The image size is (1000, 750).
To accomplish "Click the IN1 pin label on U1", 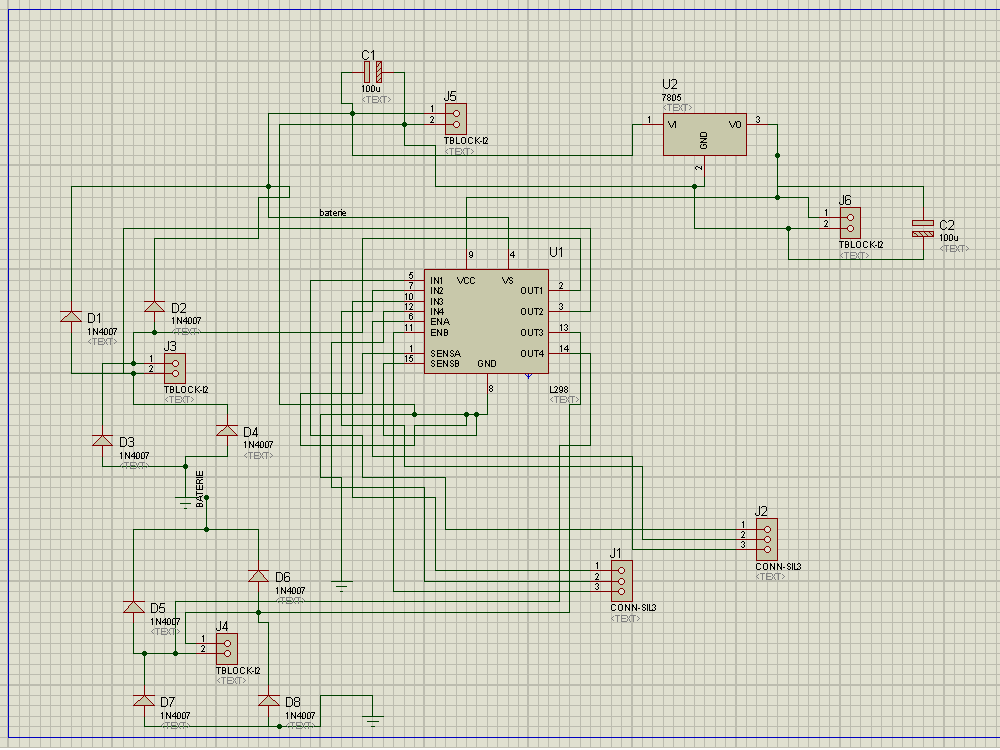I will 437,281.
